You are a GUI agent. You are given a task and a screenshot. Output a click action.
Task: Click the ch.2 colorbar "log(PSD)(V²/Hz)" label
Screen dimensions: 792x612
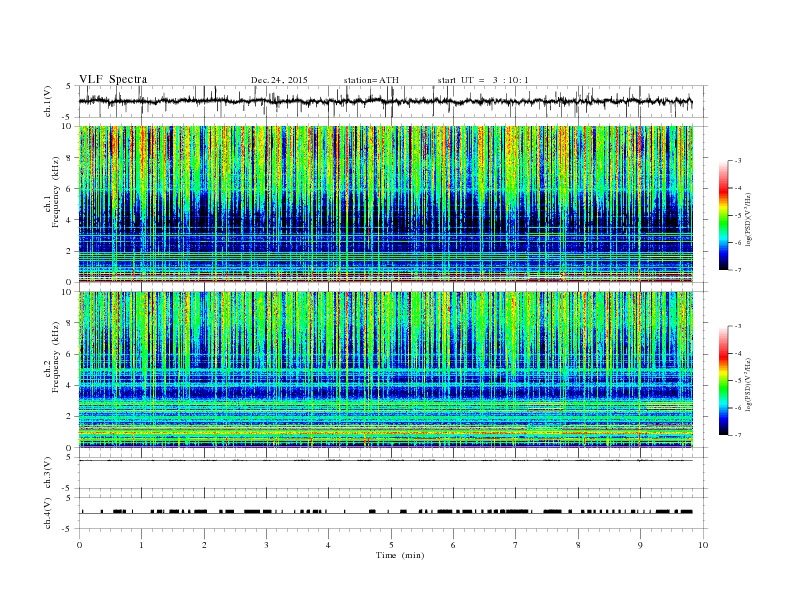748,385
